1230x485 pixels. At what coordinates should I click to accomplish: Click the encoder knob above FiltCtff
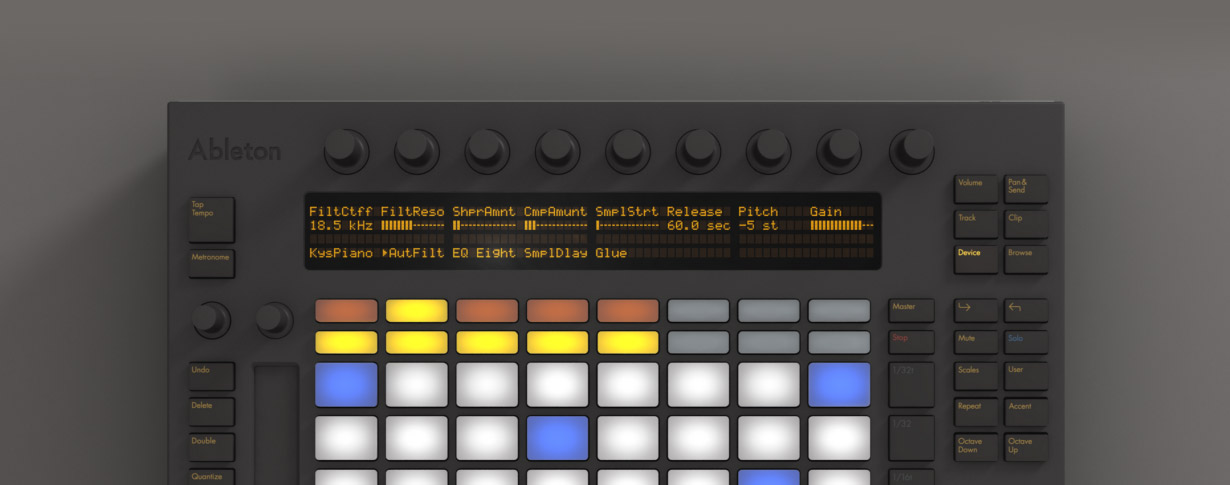[346, 151]
